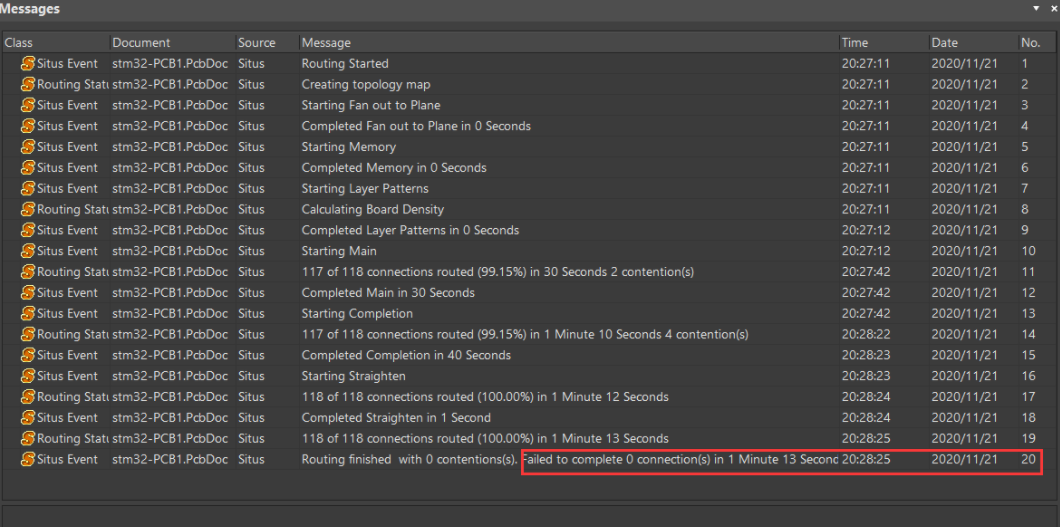Select the icon on Starting Completion row
The image size is (1060, 527).
click(28, 313)
